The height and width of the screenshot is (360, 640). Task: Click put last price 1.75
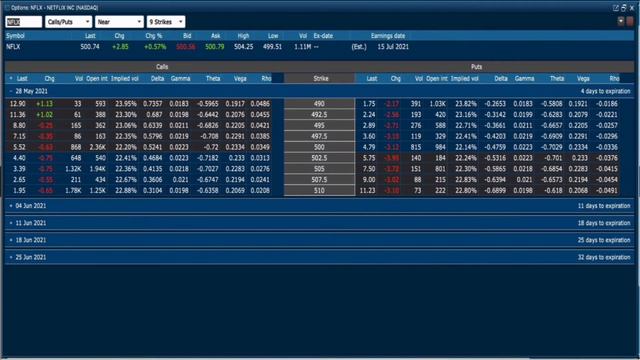tap(369, 104)
